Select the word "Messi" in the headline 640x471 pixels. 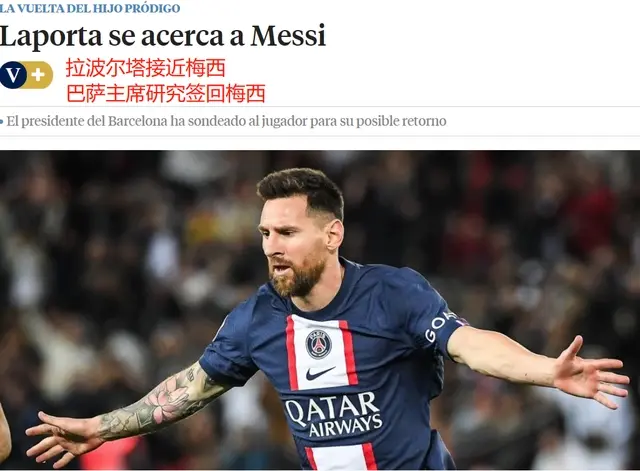(288, 36)
